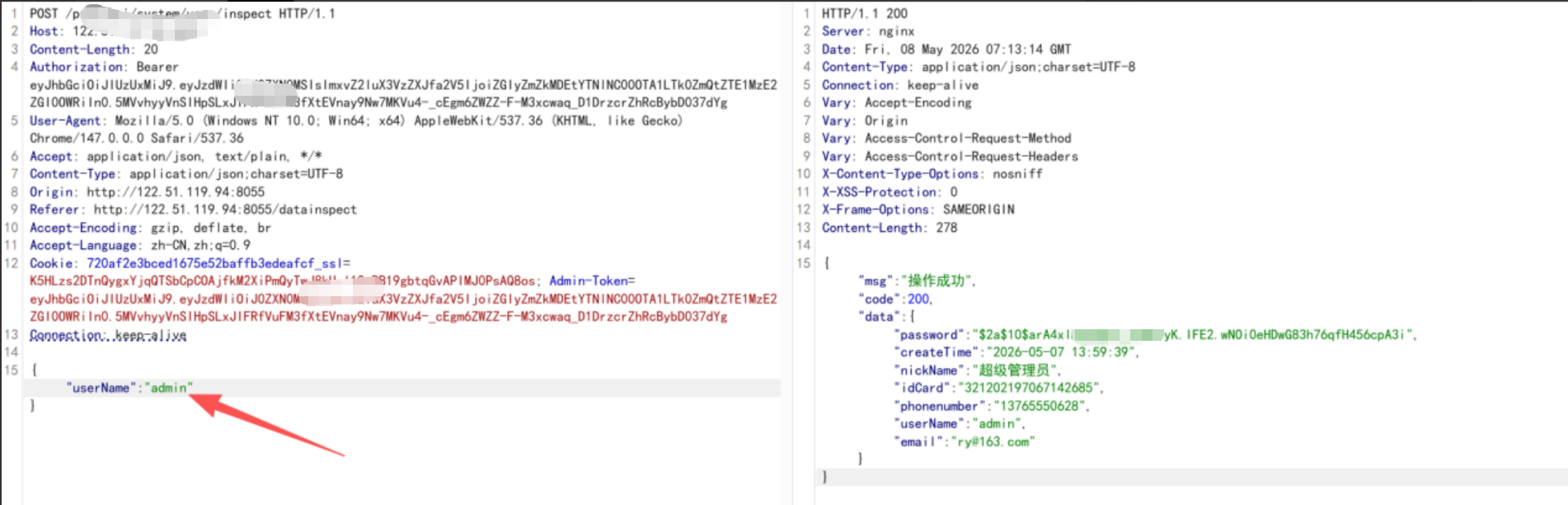Select the Cookie header starting with "720af2e3bced"
The width and height of the screenshot is (1568, 505).
tap(190, 263)
